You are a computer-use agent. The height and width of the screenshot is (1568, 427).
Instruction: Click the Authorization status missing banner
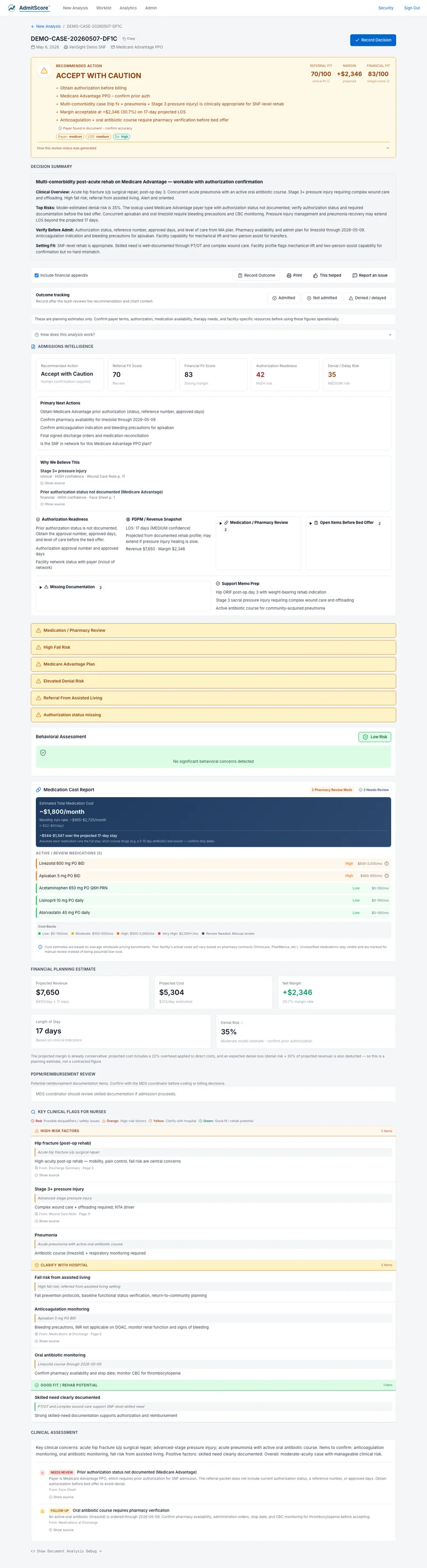pyautogui.click(x=213, y=714)
